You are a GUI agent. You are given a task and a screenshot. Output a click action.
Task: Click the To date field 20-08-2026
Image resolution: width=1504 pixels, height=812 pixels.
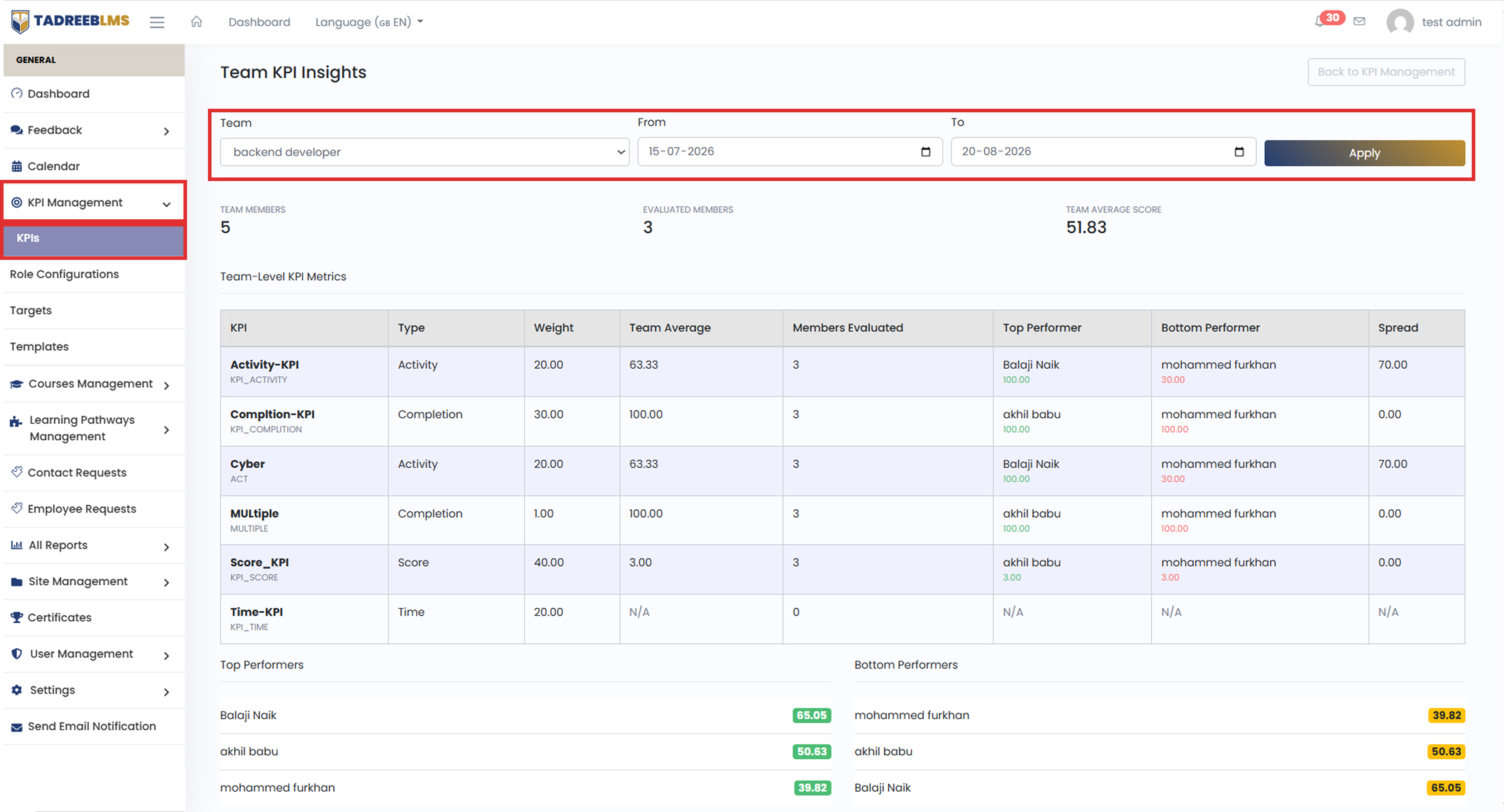[x=1103, y=152]
